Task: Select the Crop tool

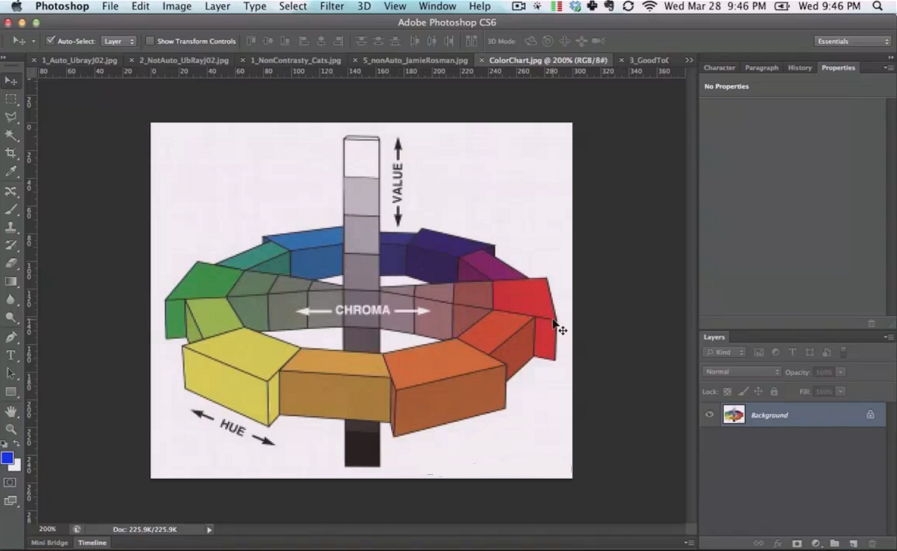Action: (11, 153)
